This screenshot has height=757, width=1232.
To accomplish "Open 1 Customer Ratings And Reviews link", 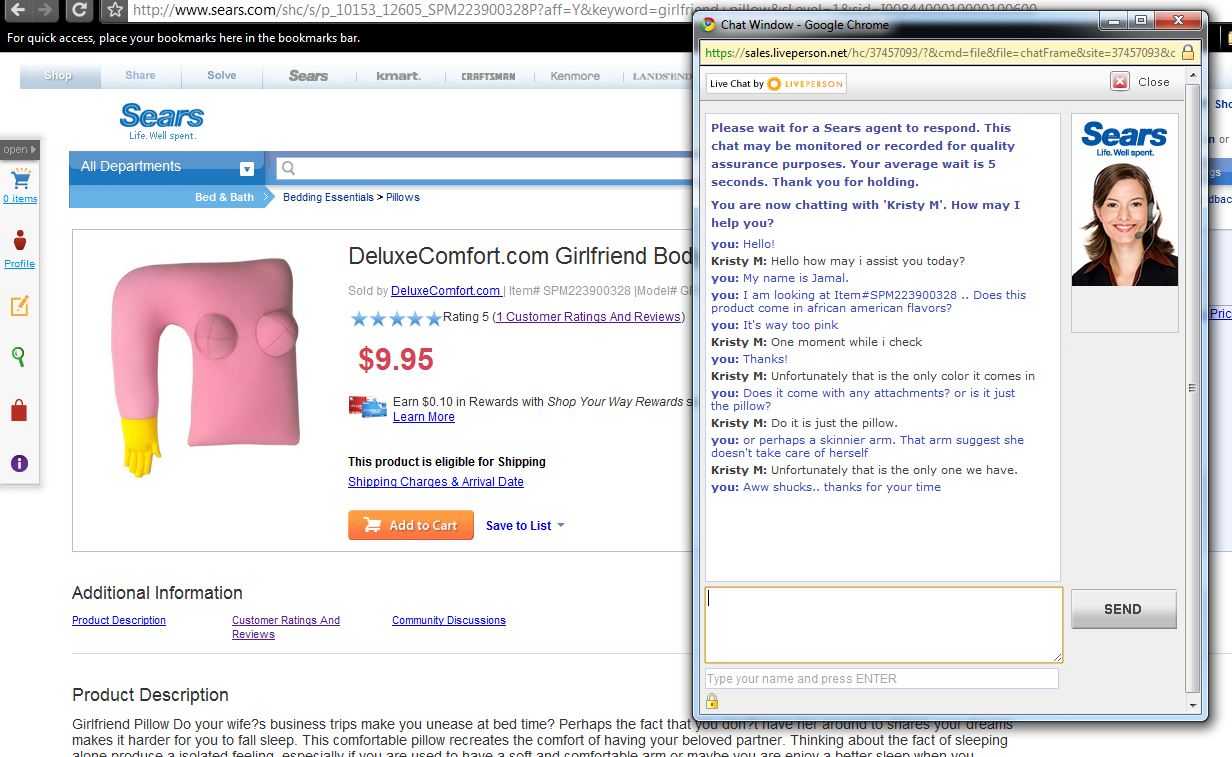I will coord(588,317).
